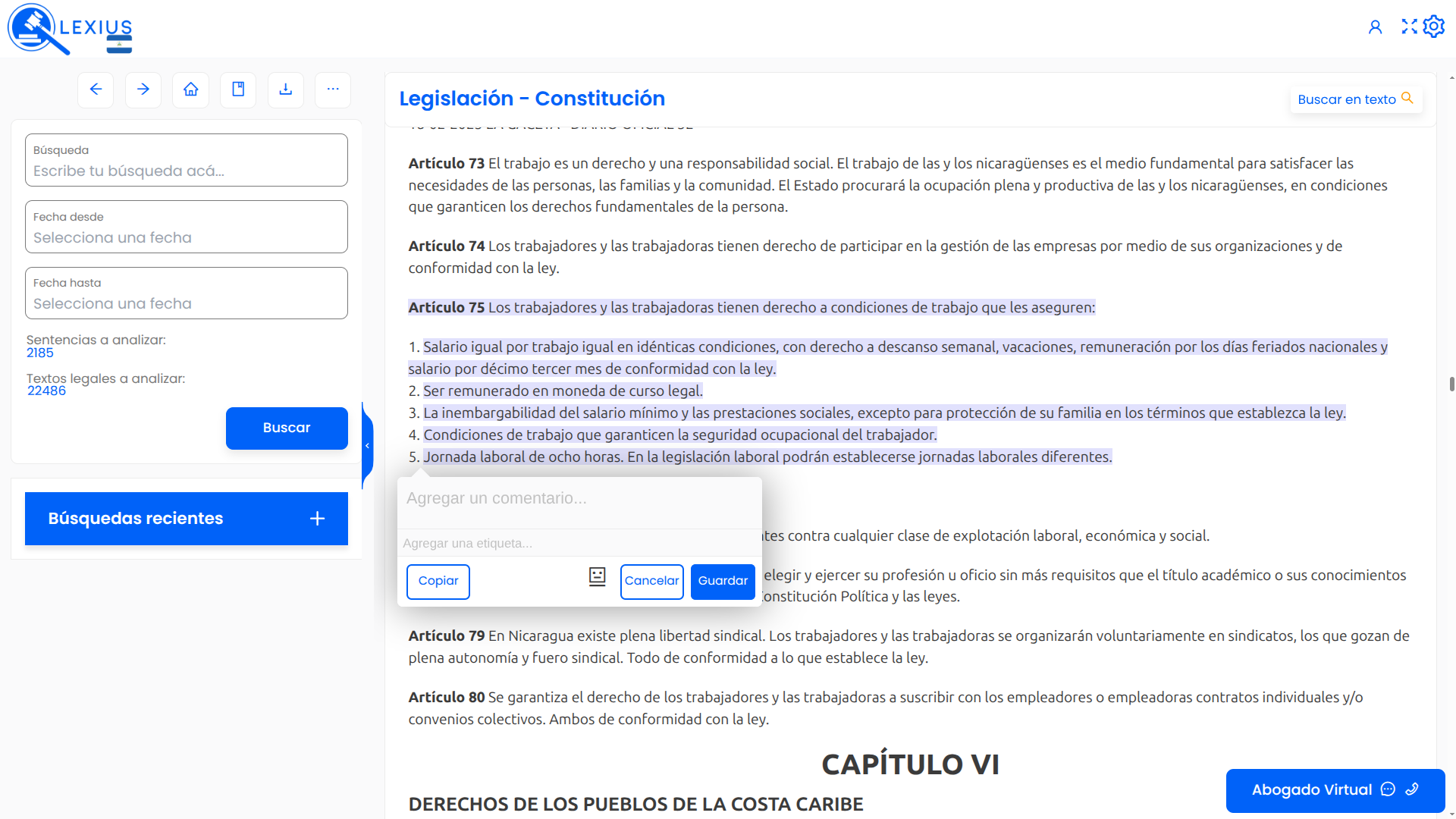Open the user profile icon
The height and width of the screenshot is (819, 1456).
pos(1376,26)
